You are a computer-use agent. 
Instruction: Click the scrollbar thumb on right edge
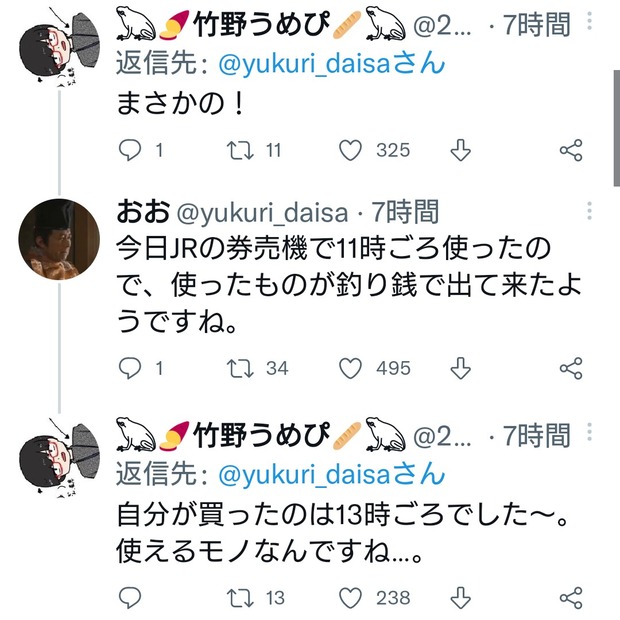[616, 128]
